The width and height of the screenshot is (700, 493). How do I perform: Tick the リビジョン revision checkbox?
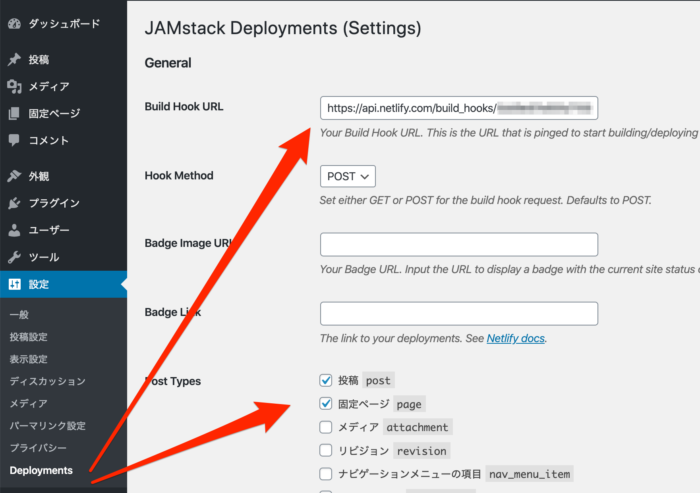pos(325,450)
